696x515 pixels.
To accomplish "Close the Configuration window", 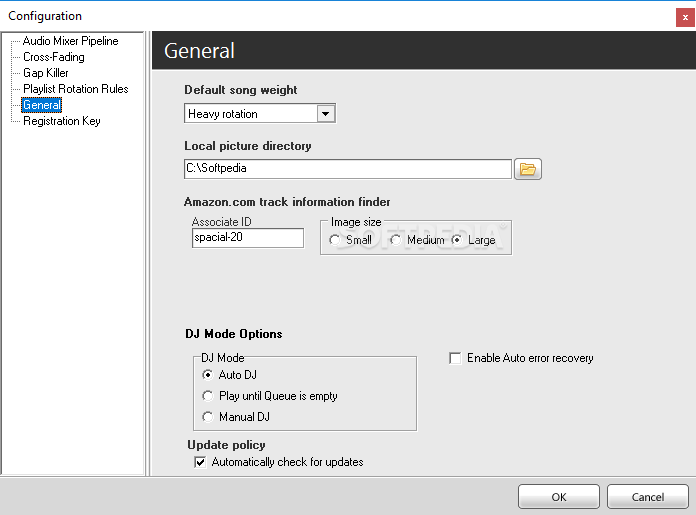I will pos(685,18).
